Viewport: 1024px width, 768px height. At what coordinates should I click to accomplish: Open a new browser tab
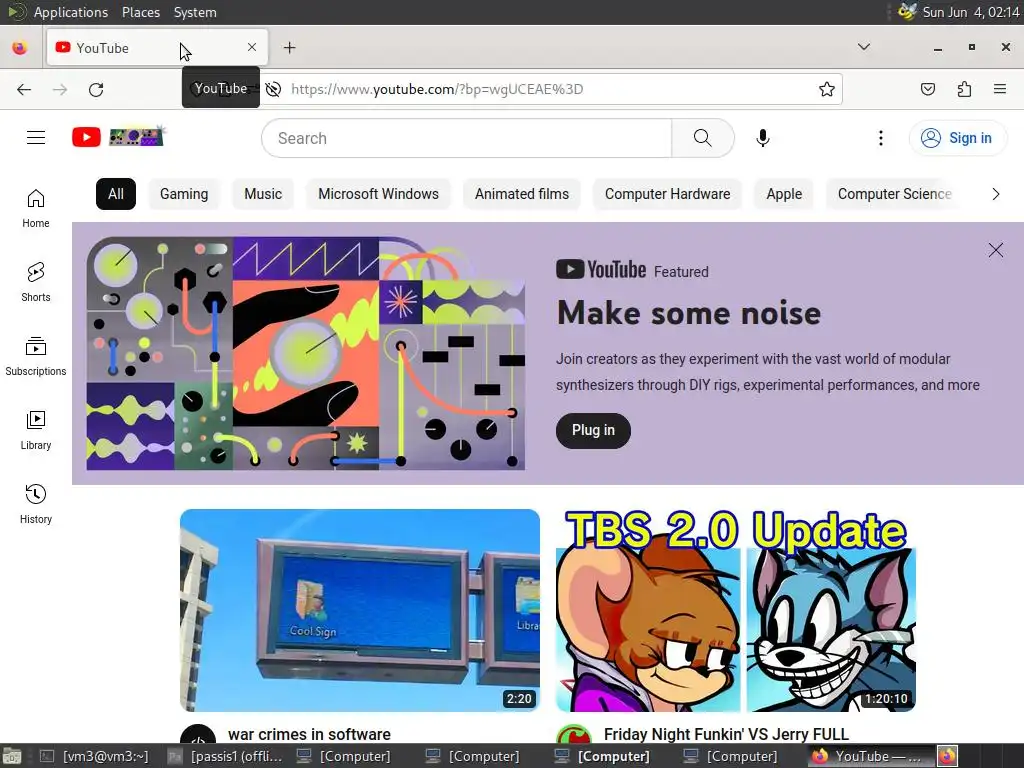coord(289,48)
